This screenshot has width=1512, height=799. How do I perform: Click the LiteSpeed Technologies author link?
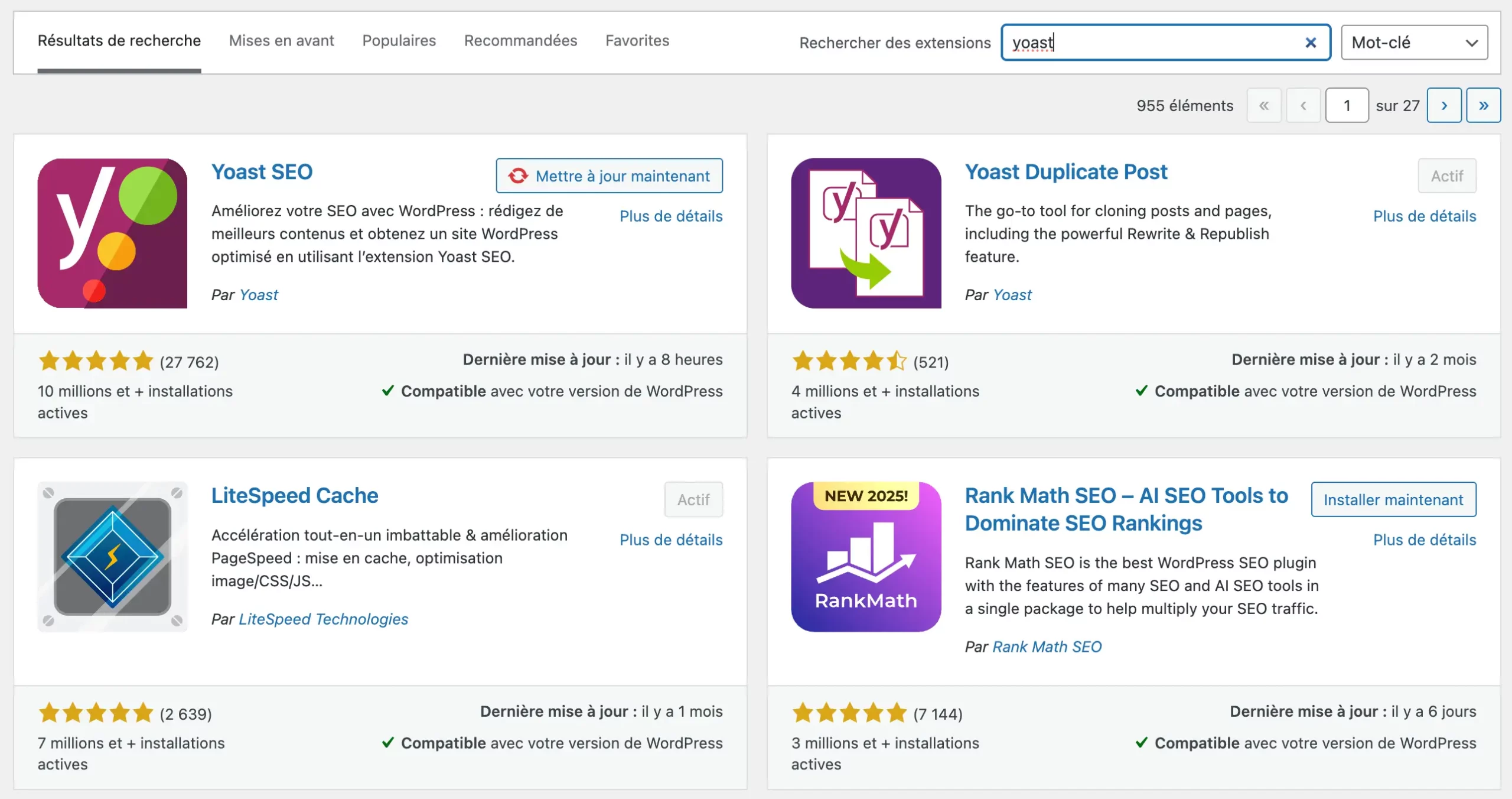pos(323,619)
